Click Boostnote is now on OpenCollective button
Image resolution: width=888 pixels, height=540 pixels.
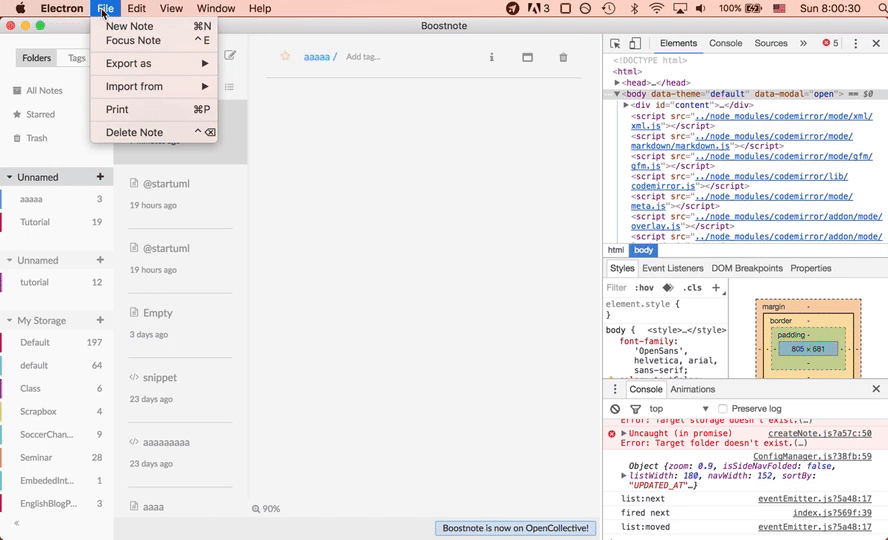[x=515, y=528]
